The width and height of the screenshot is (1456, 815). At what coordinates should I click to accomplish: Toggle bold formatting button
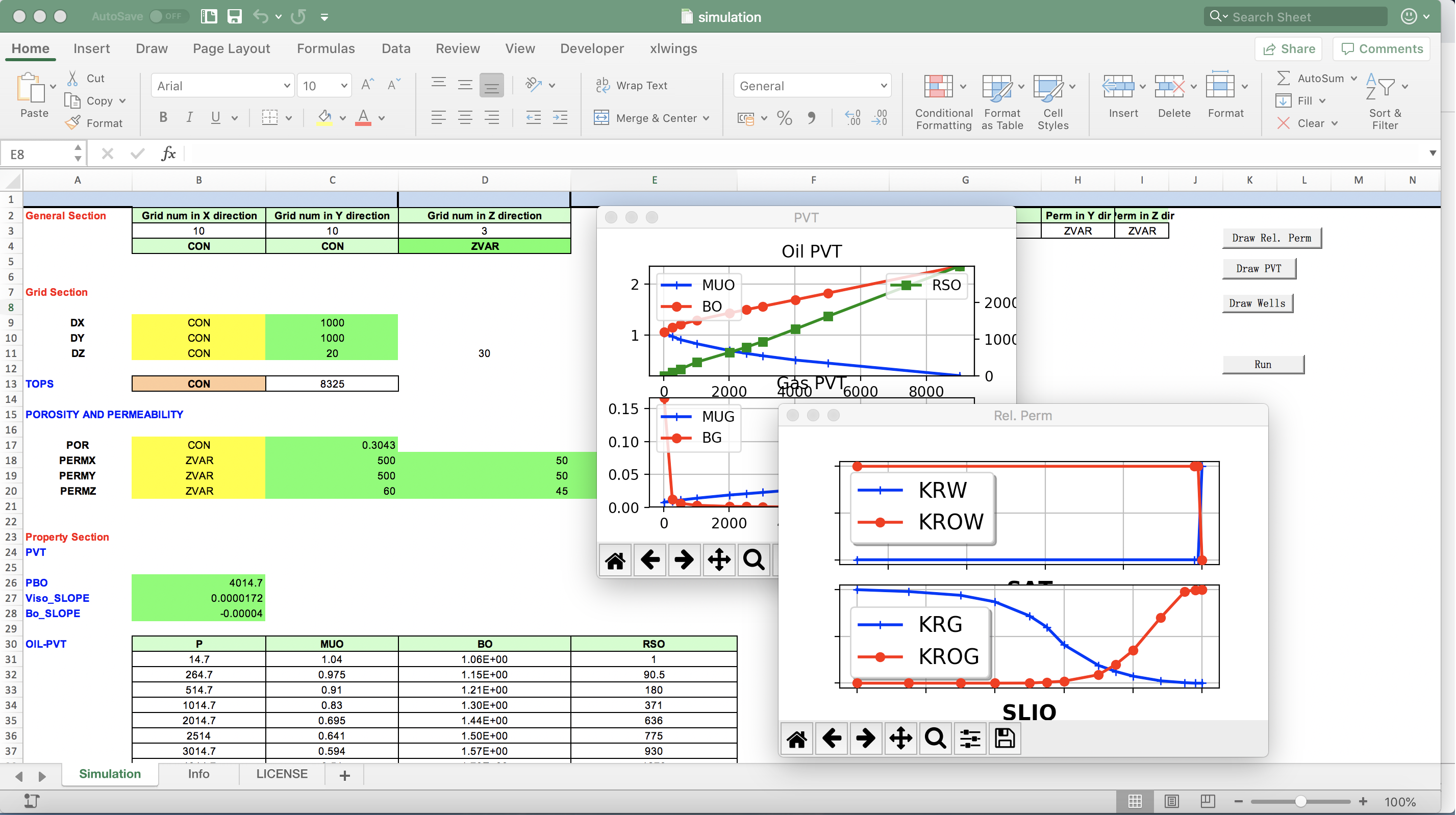pyautogui.click(x=163, y=117)
